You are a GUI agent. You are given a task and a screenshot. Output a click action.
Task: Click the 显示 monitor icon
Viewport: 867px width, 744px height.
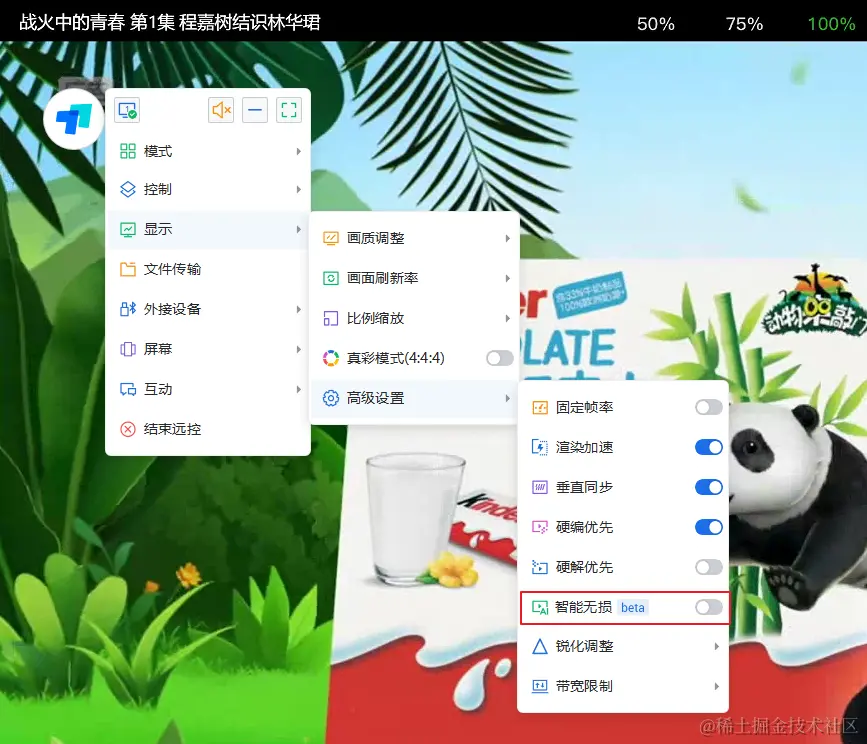pos(128,229)
